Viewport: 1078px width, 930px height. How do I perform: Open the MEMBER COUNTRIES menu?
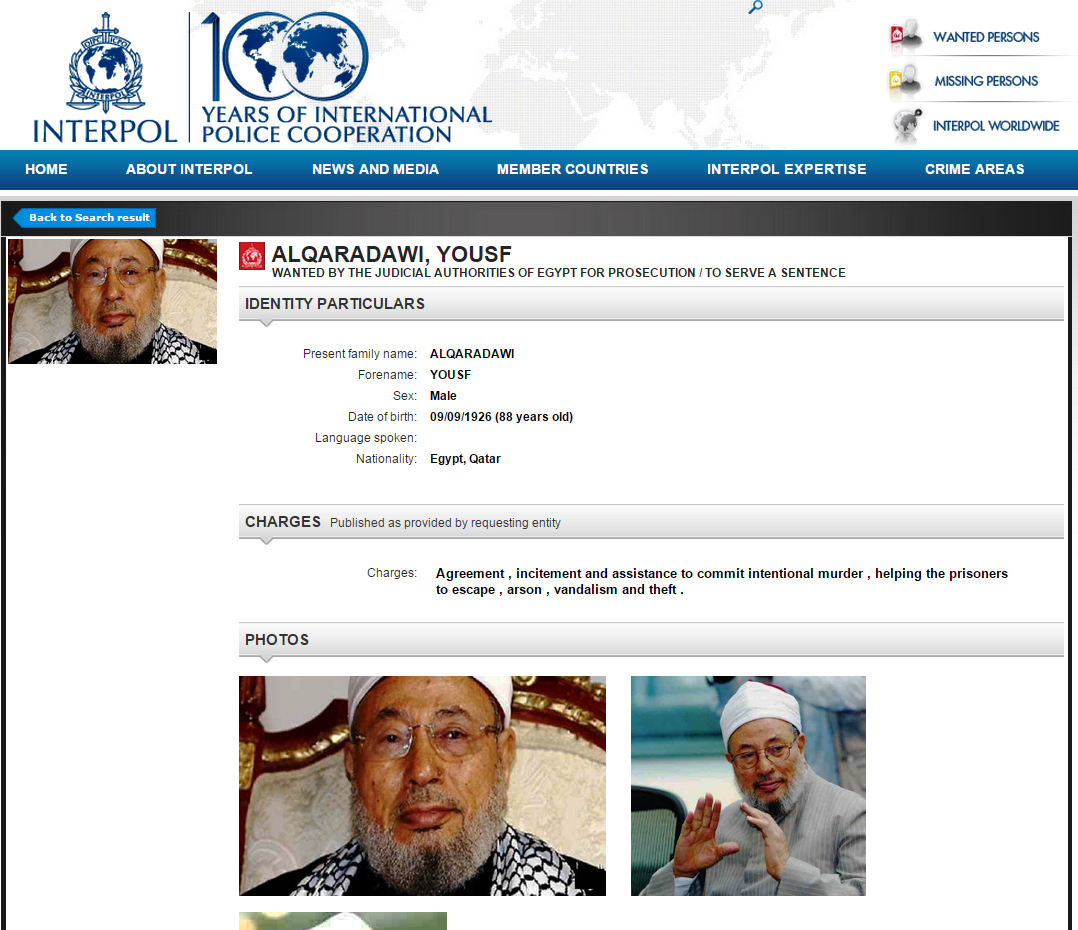click(x=573, y=169)
